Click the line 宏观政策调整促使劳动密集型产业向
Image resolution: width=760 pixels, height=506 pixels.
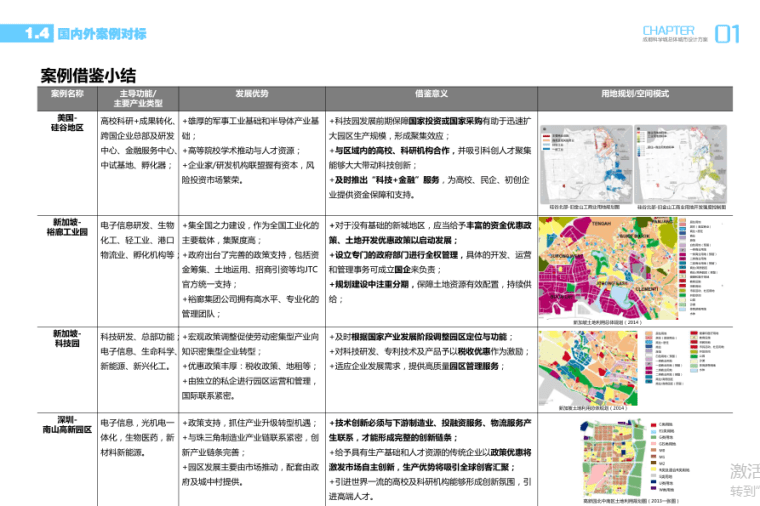(251, 337)
